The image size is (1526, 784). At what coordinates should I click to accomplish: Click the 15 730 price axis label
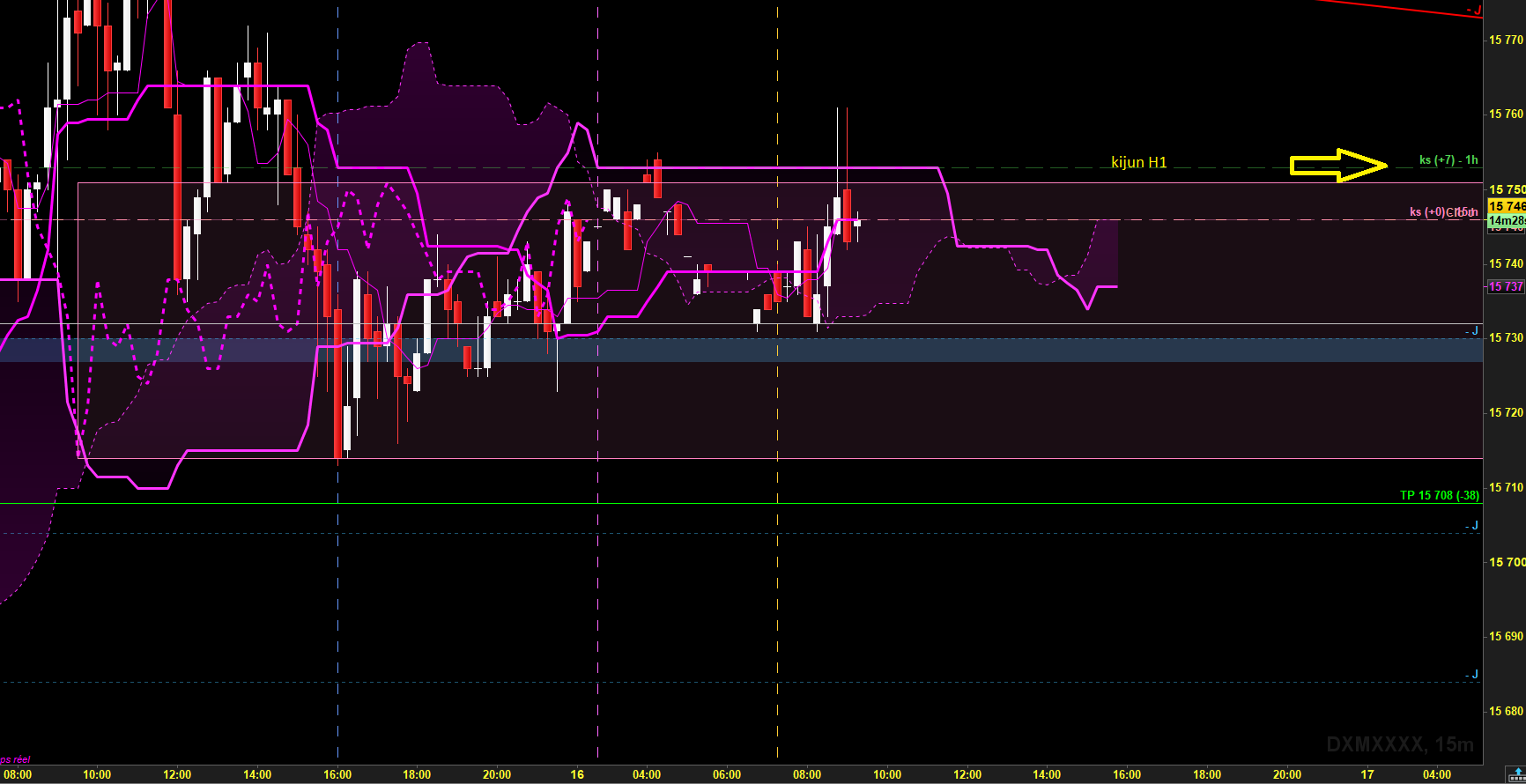click(x=1506, y=337)
